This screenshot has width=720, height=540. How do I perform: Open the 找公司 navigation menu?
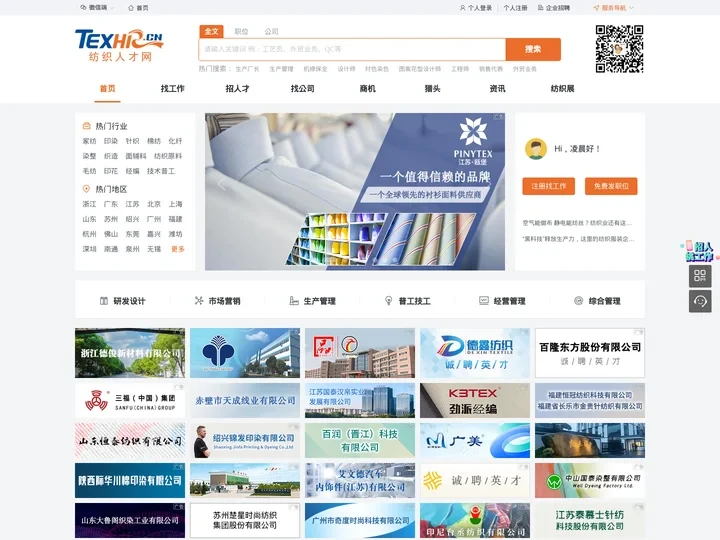click(x=303, y=89)
